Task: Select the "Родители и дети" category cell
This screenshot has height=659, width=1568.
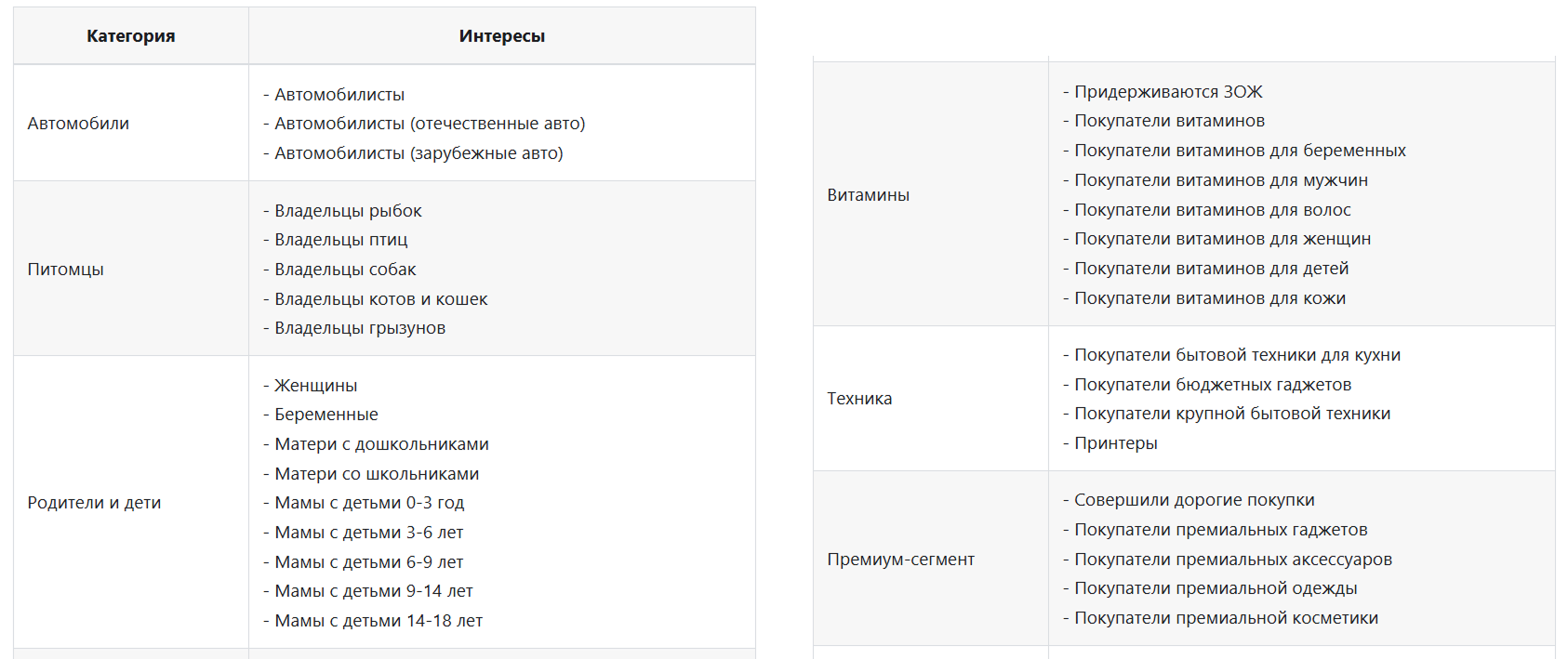Action: pos(94,503)
